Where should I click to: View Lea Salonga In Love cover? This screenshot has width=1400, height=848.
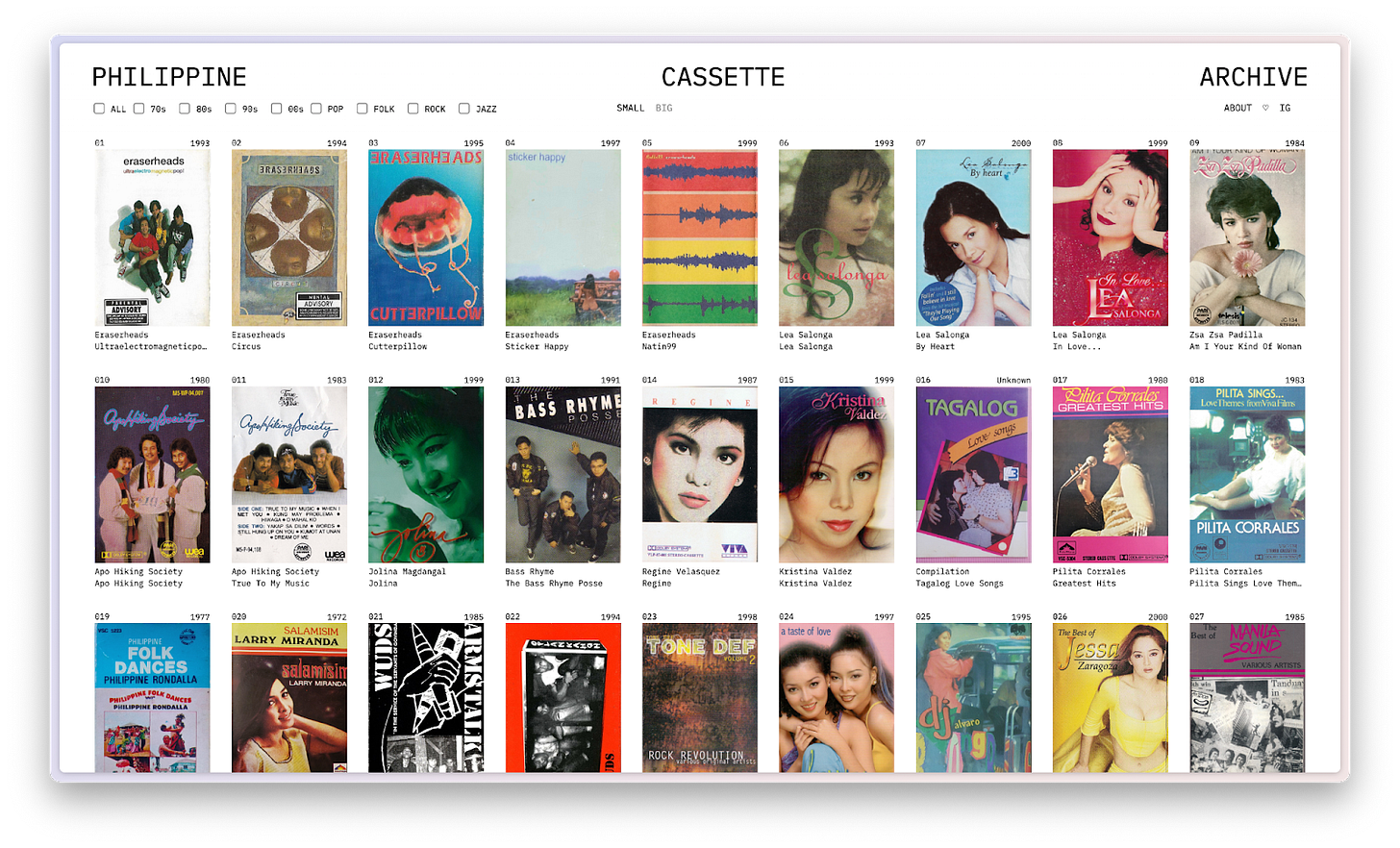(x=1111, y=237)
